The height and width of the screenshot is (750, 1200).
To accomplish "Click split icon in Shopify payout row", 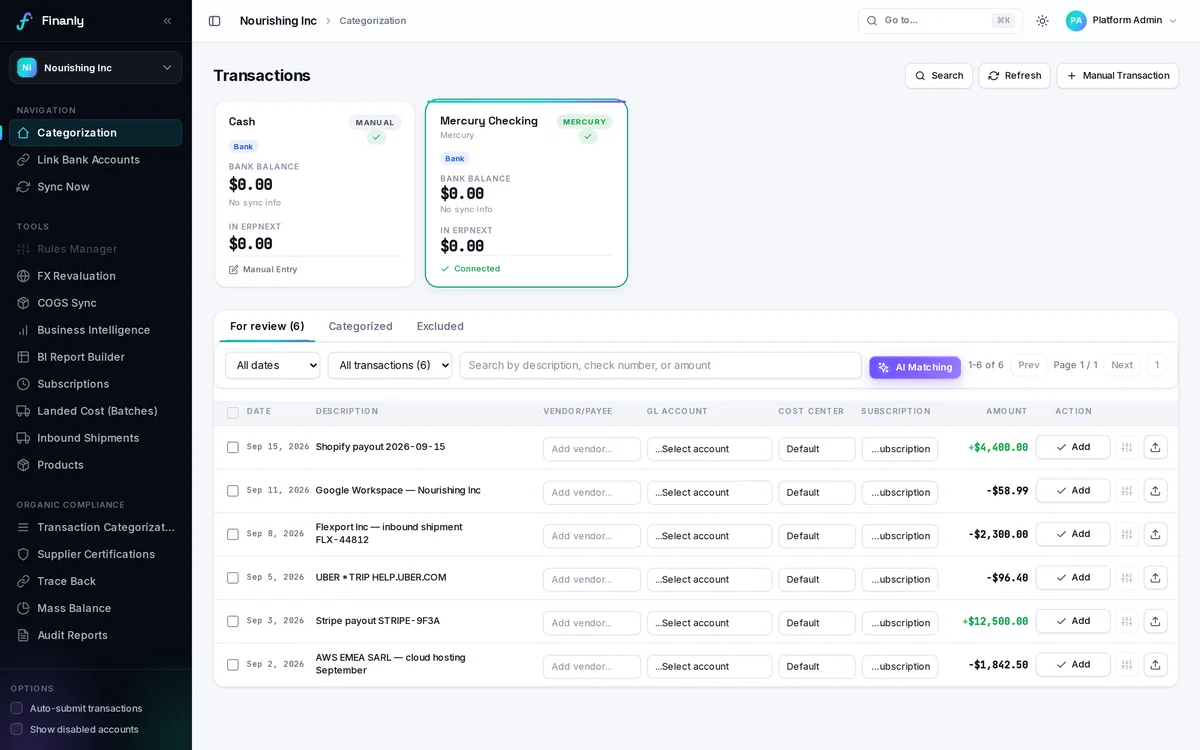I will (1127, 447).
